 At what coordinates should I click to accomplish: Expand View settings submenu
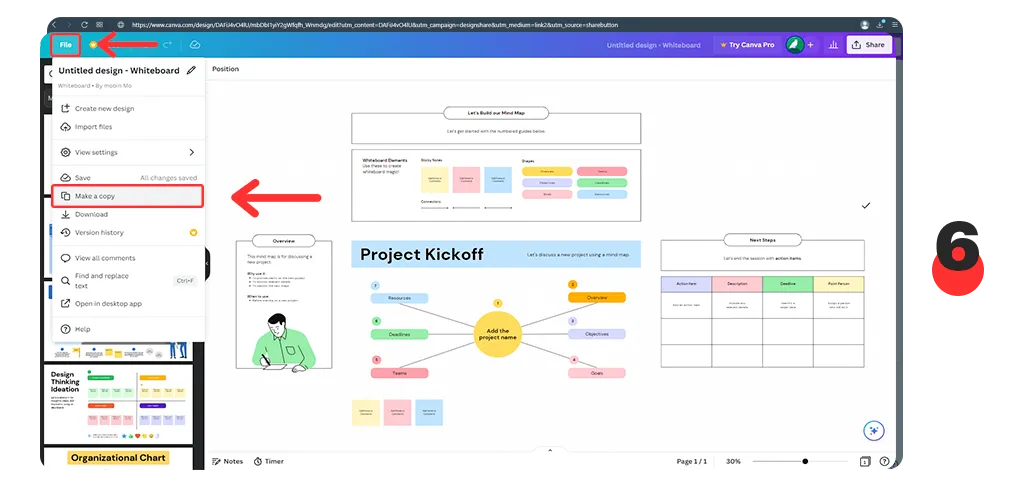coord(129,152)
